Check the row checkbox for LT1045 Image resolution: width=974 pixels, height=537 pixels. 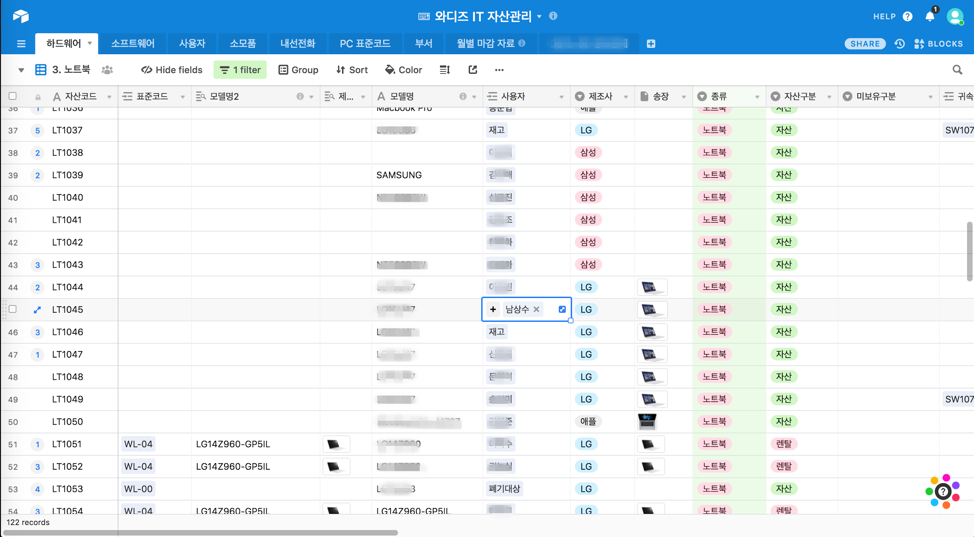[x=13, y=310]
